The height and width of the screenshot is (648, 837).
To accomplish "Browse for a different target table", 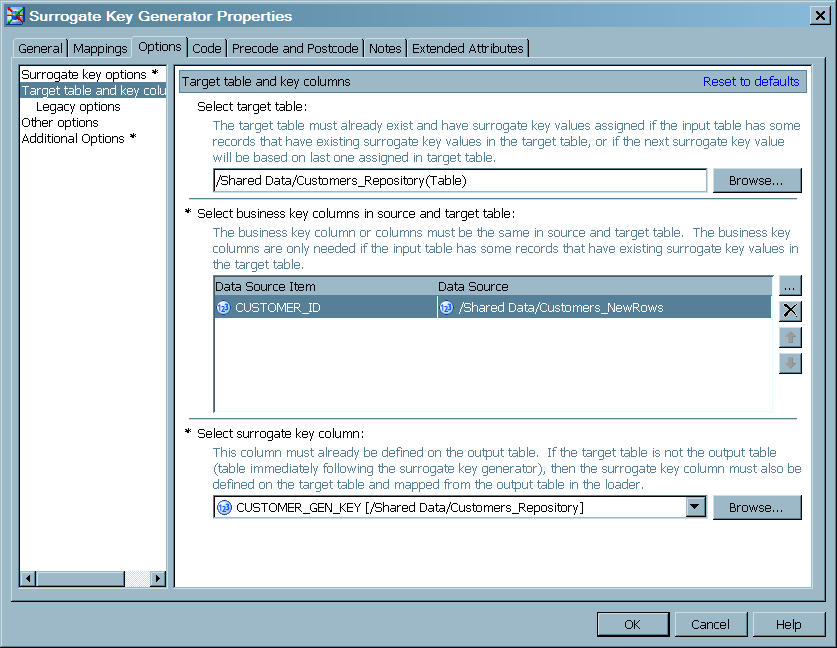I will click(x=756, y=180).
